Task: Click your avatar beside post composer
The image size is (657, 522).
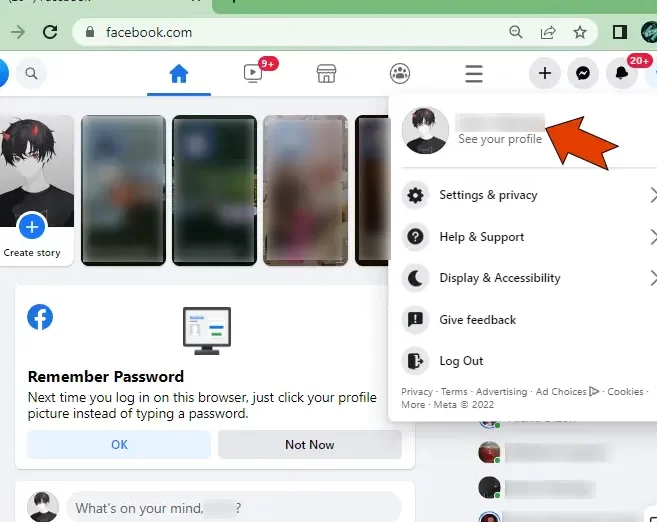Action: (43, 507)
